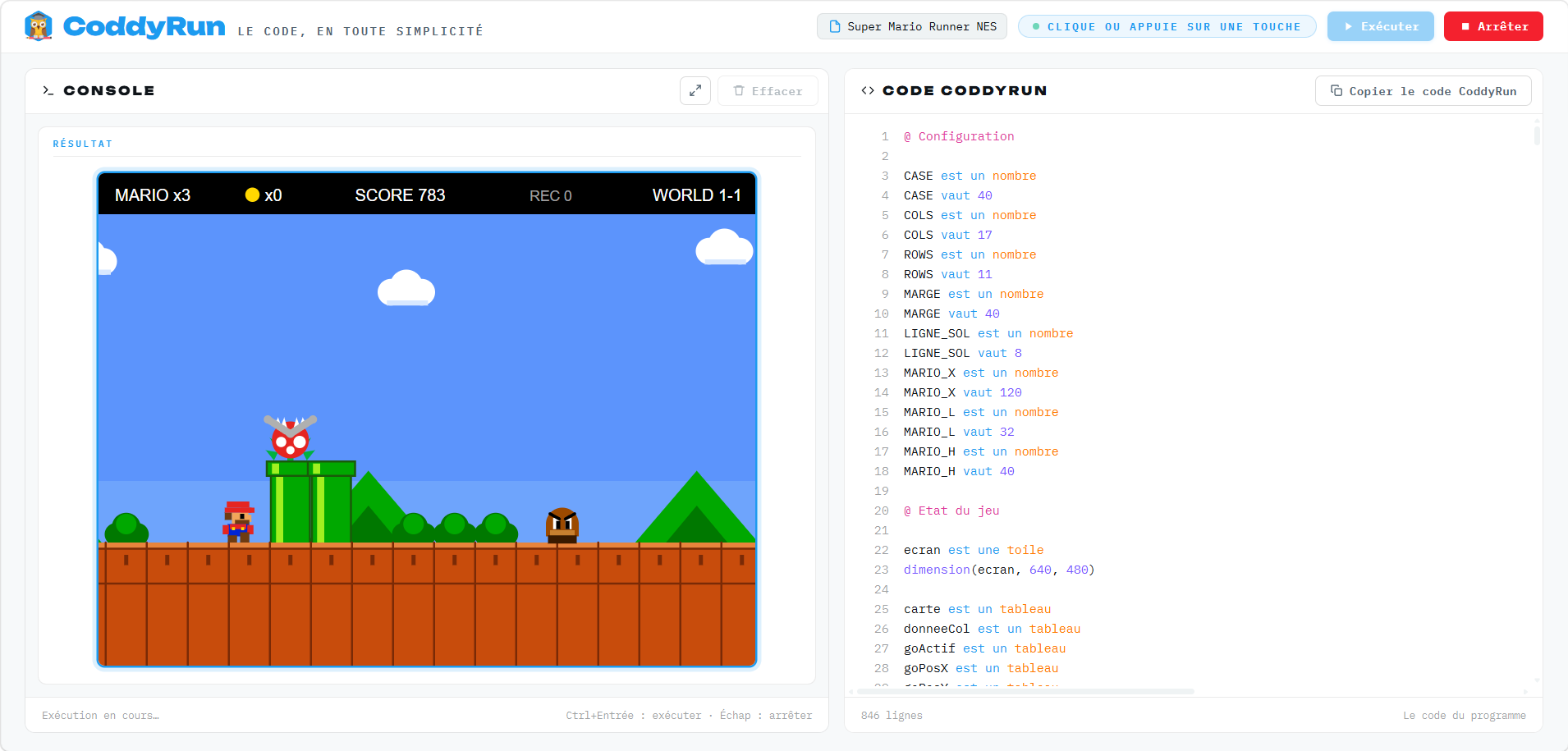1568x751 pixels.
Task: Click code line 'ecran est une toile'
Action: [974, 550]
